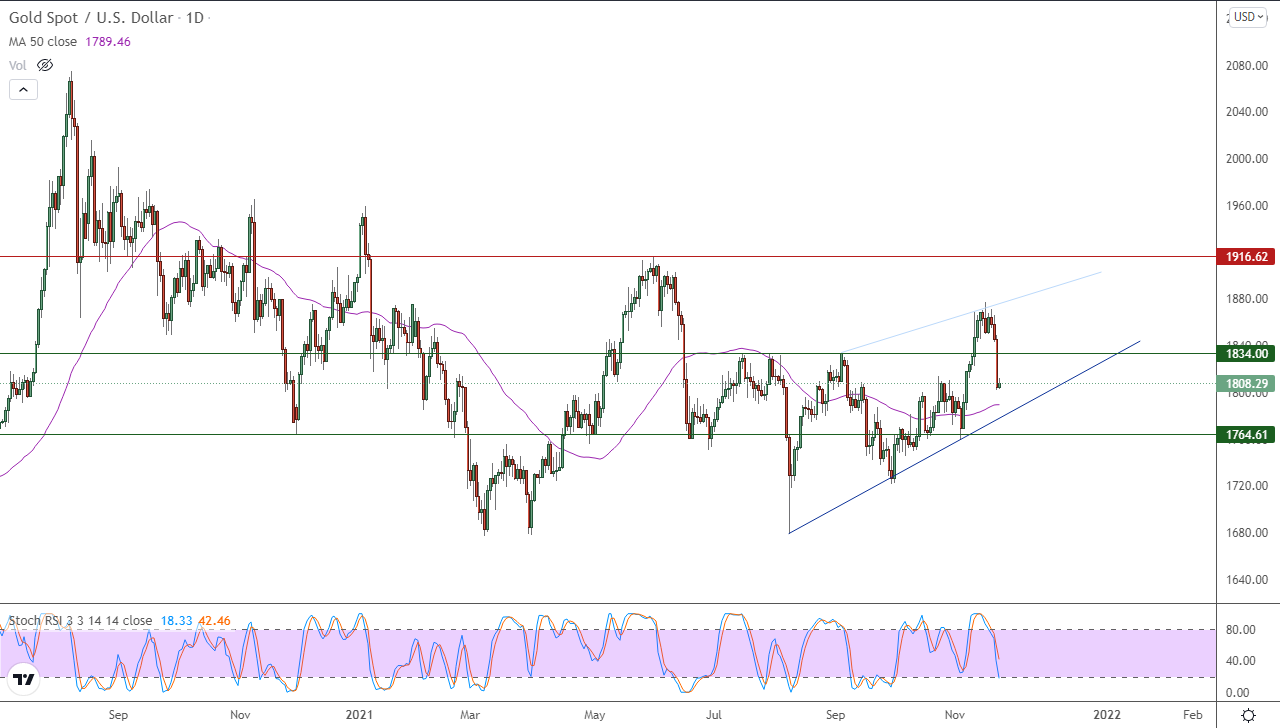Click the 1720.00 price axis label
This screenshot has width=1280, height=728.
point(1248,486)
